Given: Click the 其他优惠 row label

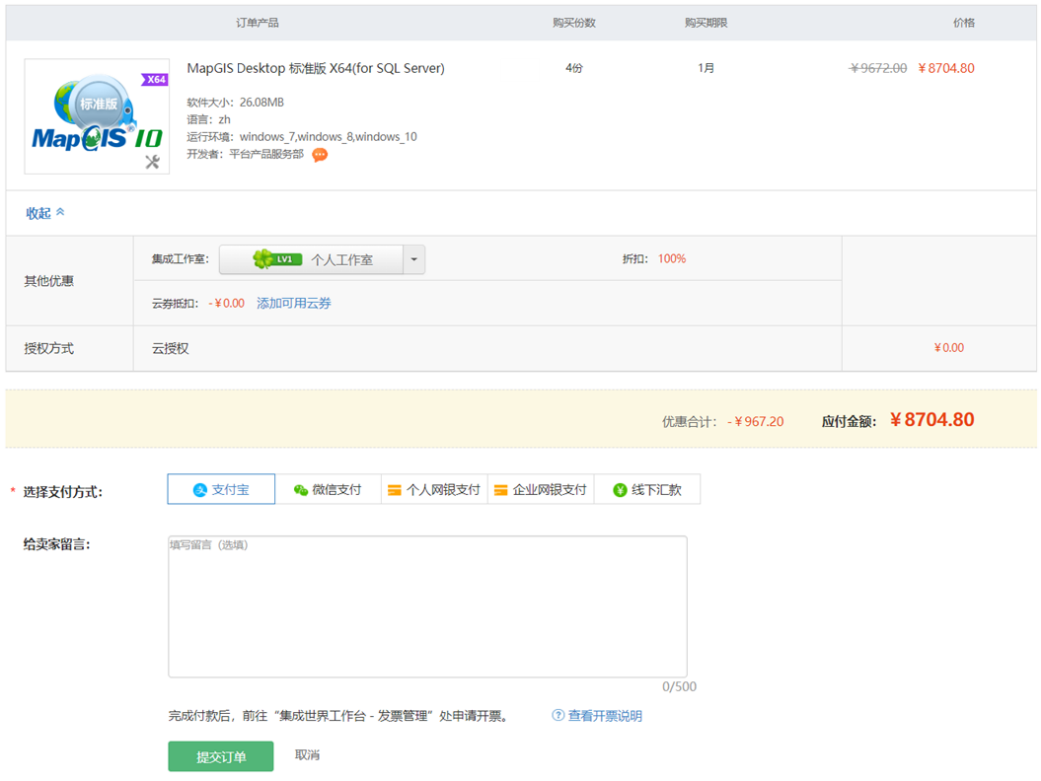Looking at the screenshot, I should point(49,281).
